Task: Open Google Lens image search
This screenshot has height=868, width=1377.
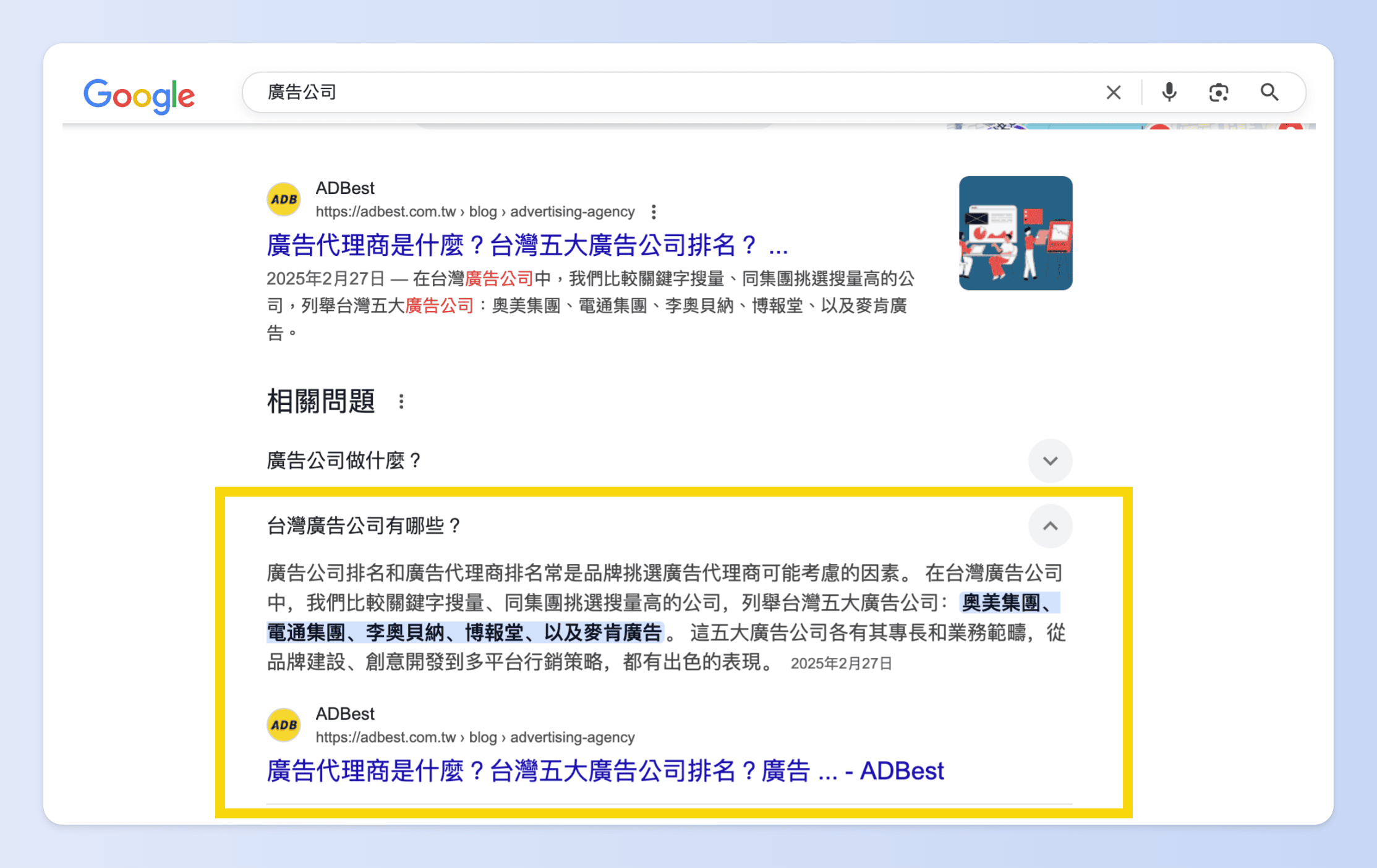Action: tap(1217, 92)
